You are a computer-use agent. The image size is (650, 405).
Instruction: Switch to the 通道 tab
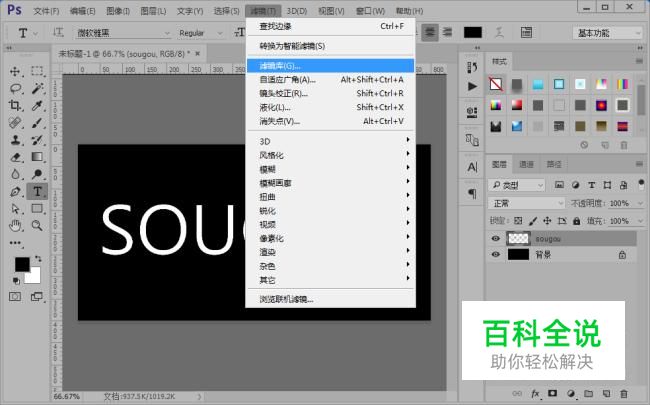tap(526, 165)
